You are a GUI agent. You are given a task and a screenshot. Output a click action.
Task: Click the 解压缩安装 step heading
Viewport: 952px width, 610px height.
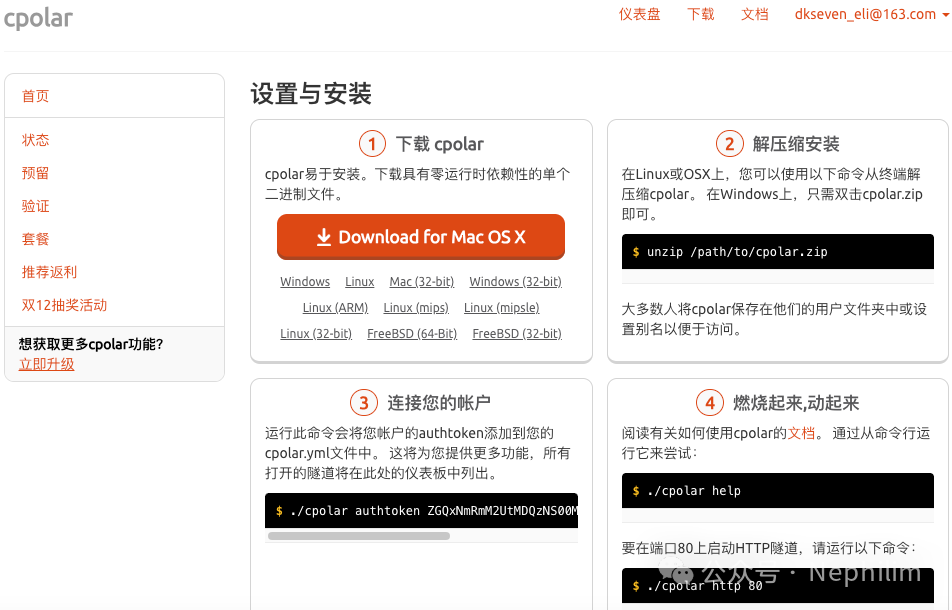coord(795,144)
